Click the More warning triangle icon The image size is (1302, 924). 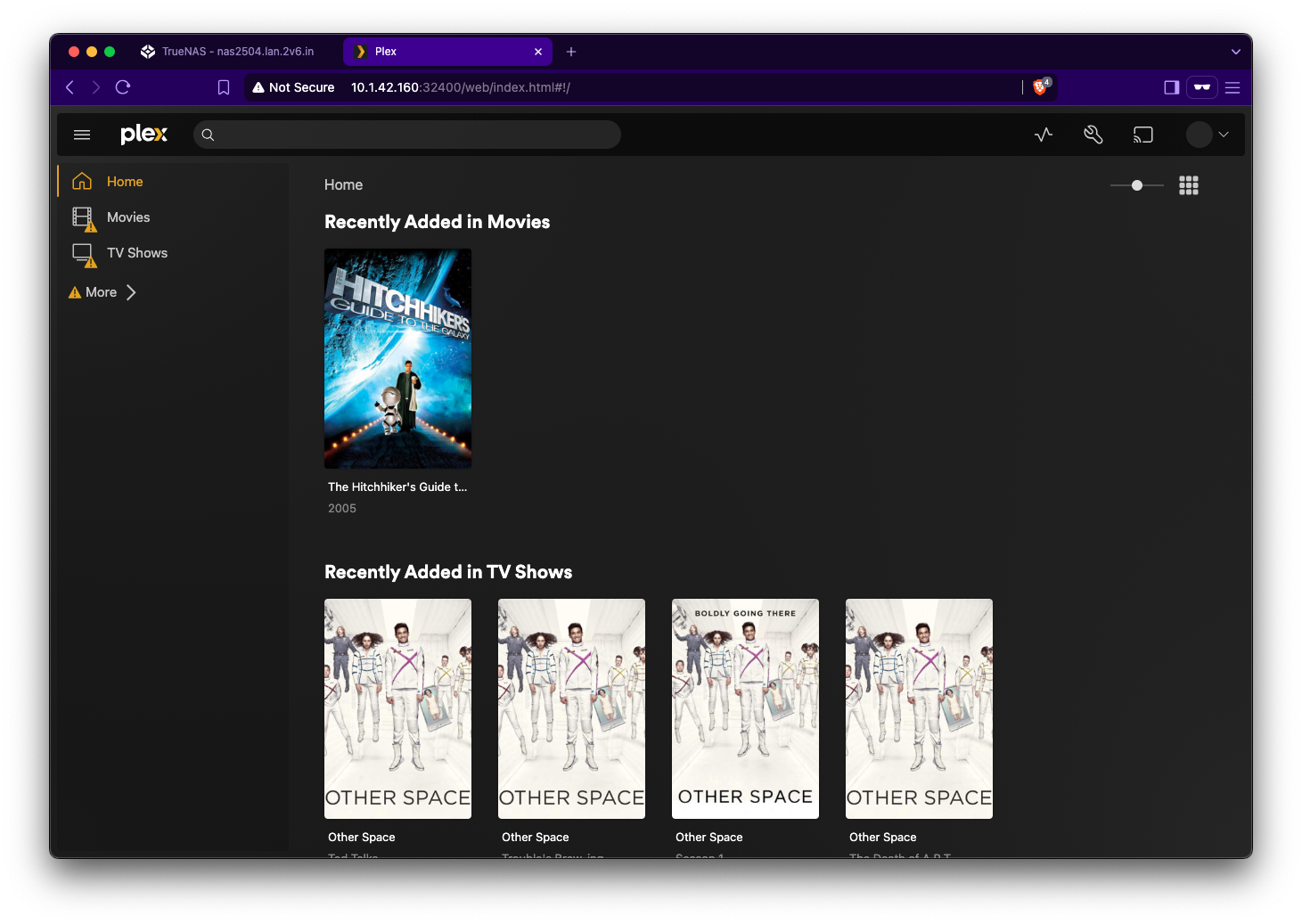point(75,292)
